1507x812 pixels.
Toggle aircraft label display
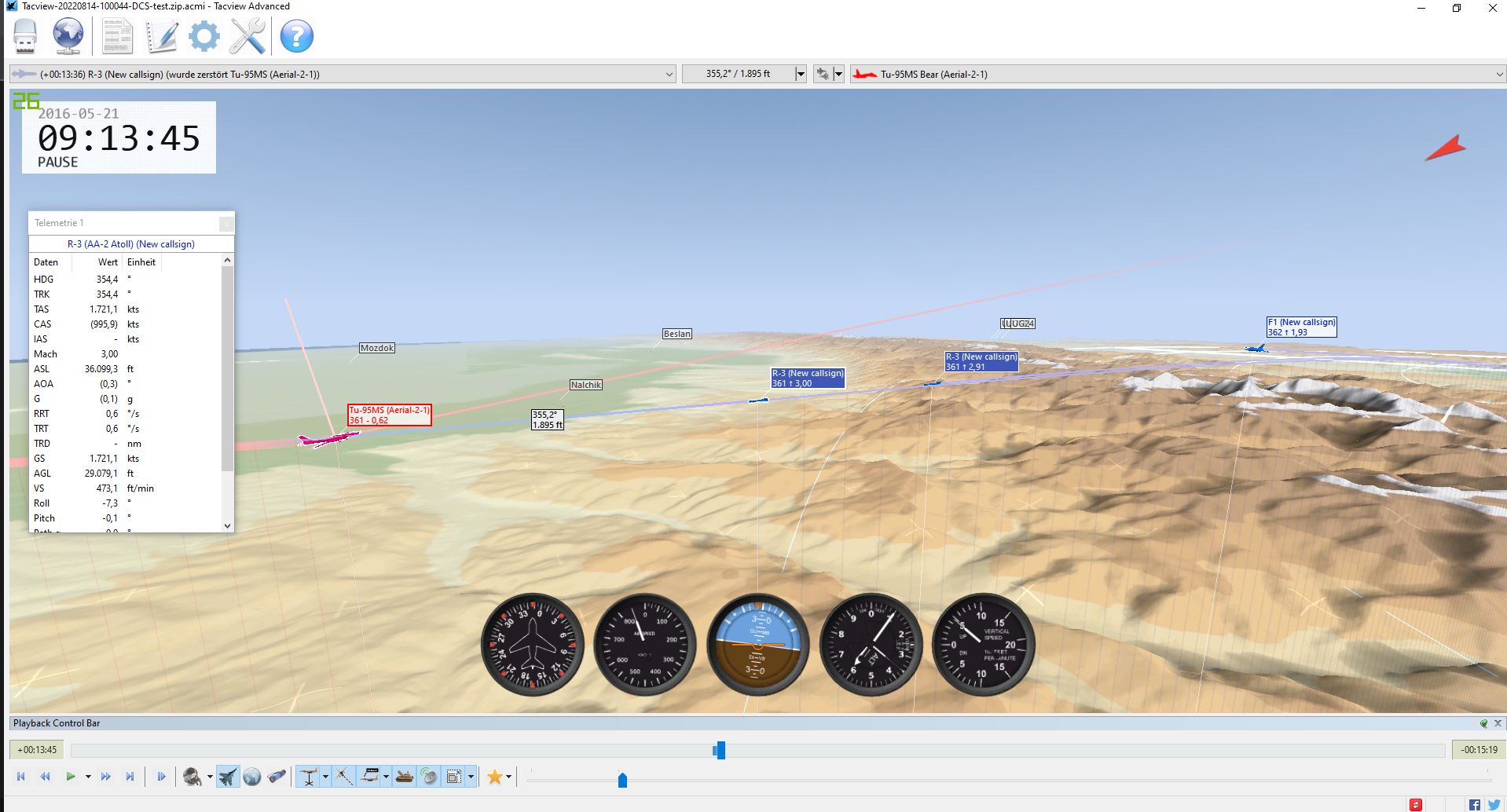coord(369,777)
